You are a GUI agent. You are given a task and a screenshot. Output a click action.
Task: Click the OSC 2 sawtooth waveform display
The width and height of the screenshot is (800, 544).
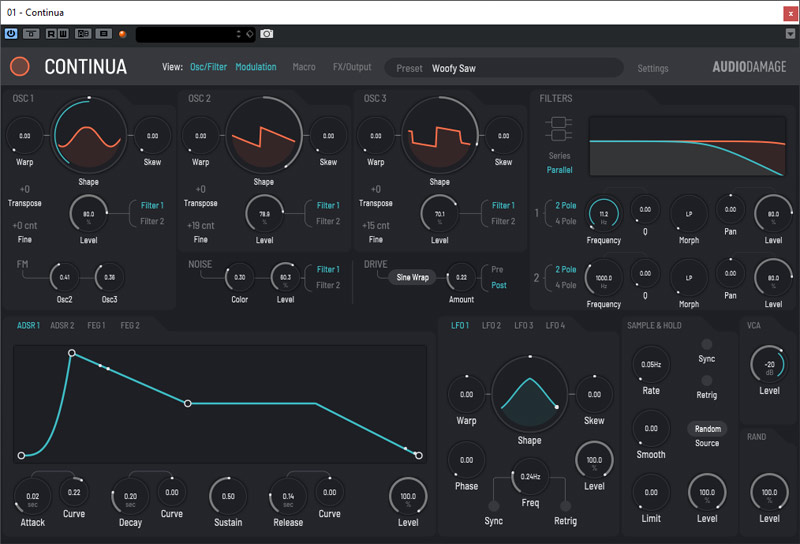(264, 137)
